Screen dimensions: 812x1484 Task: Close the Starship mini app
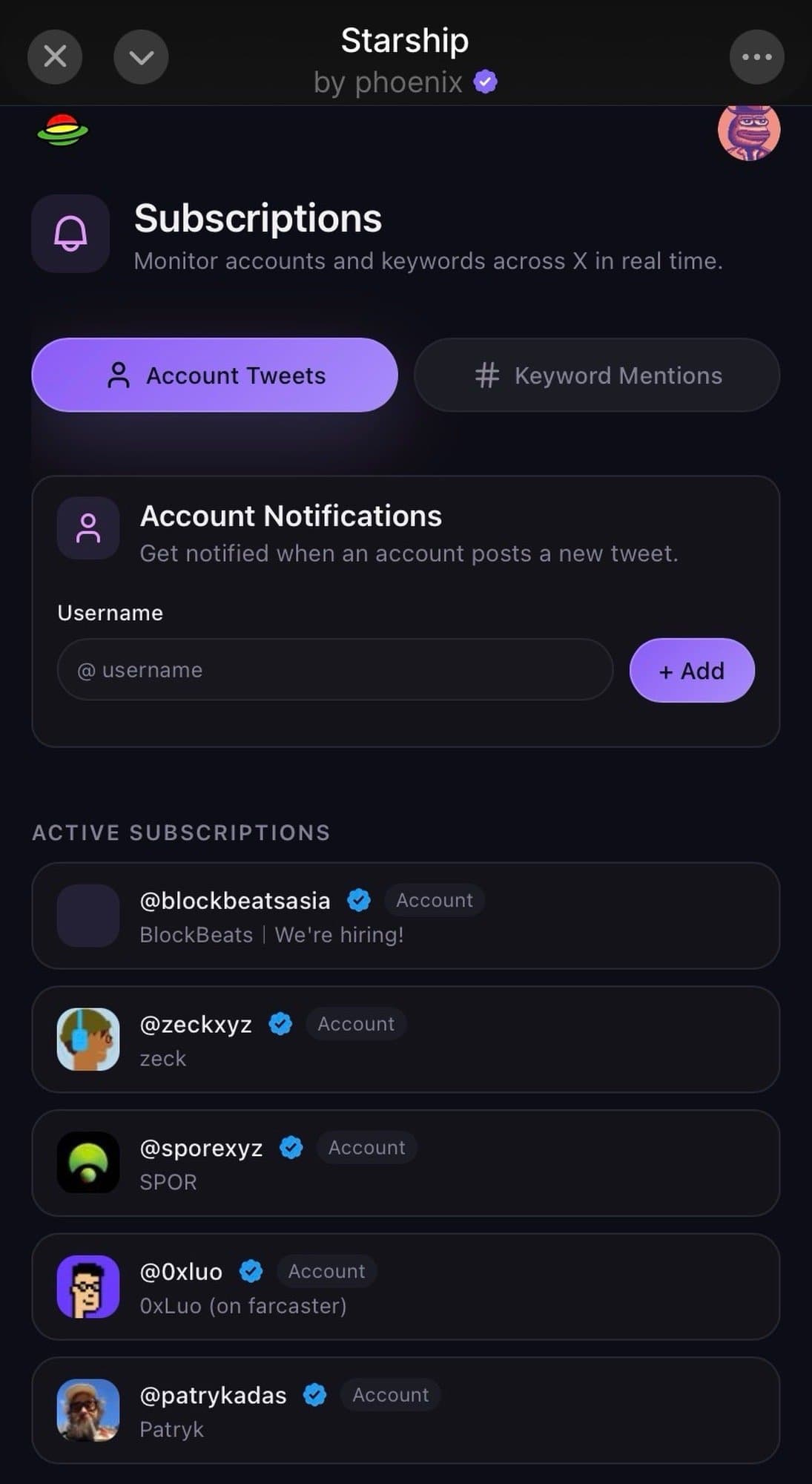(x=55, y=56)
